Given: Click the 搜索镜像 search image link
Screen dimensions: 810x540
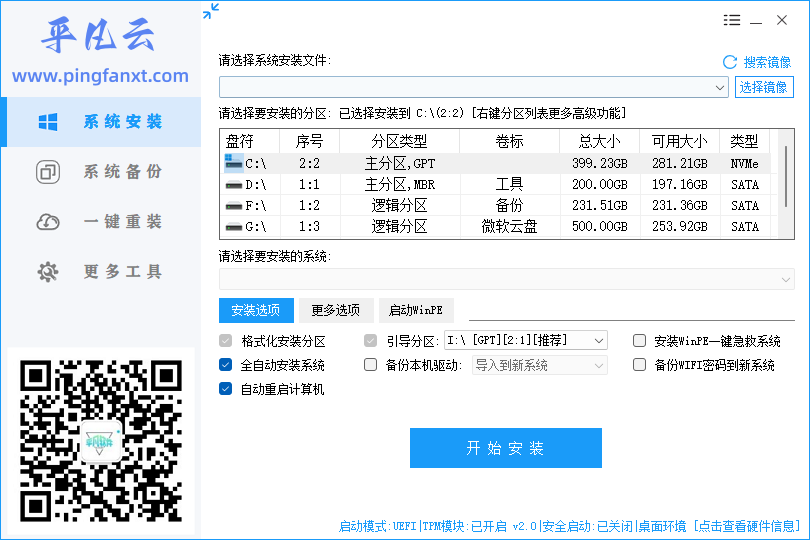Looking at the screenshot, I should tap(767, 63).
